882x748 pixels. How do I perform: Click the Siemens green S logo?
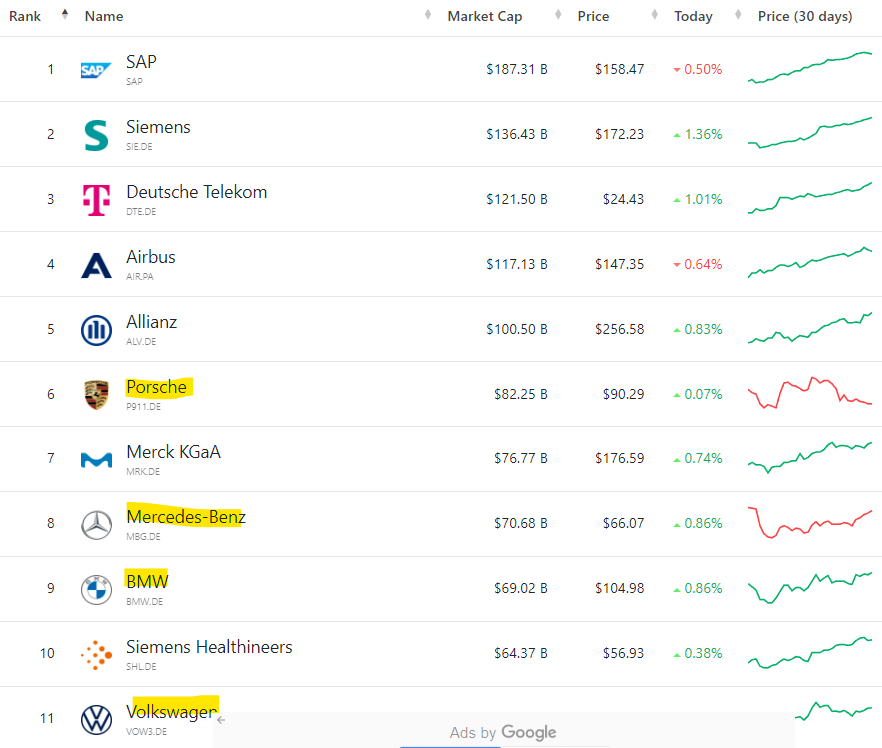pos(96,135)
